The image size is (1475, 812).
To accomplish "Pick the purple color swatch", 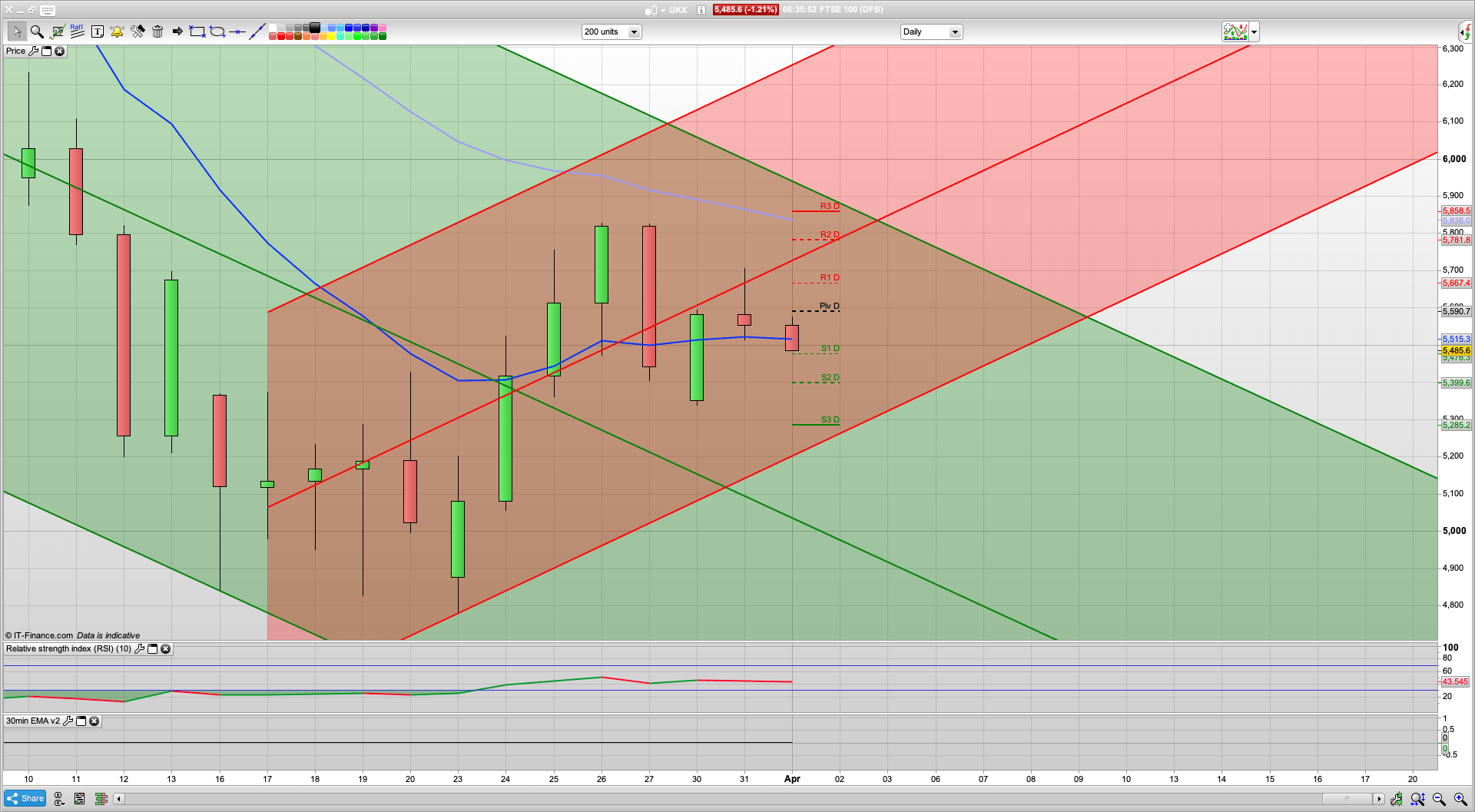I will click(374, 28).
